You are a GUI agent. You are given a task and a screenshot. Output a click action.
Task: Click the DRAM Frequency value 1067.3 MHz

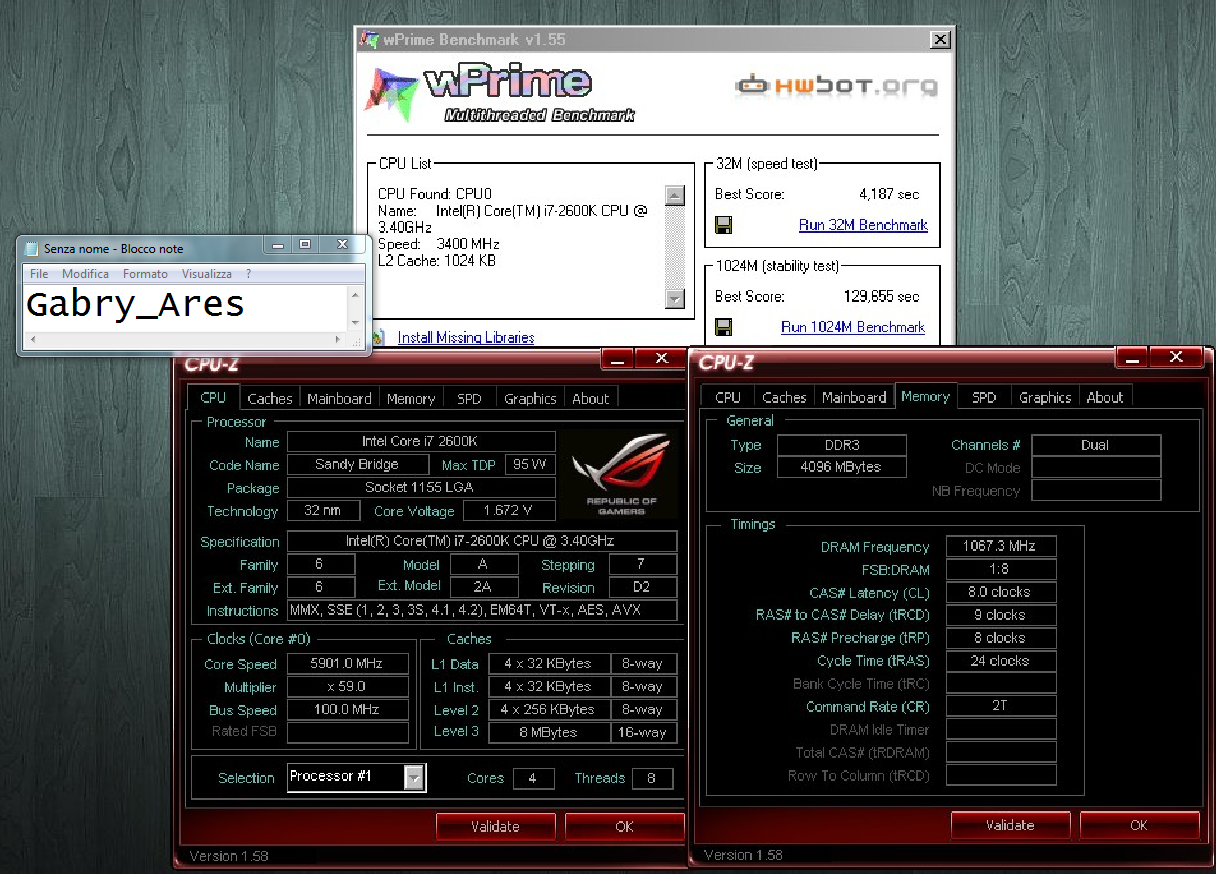(1001, 546)
